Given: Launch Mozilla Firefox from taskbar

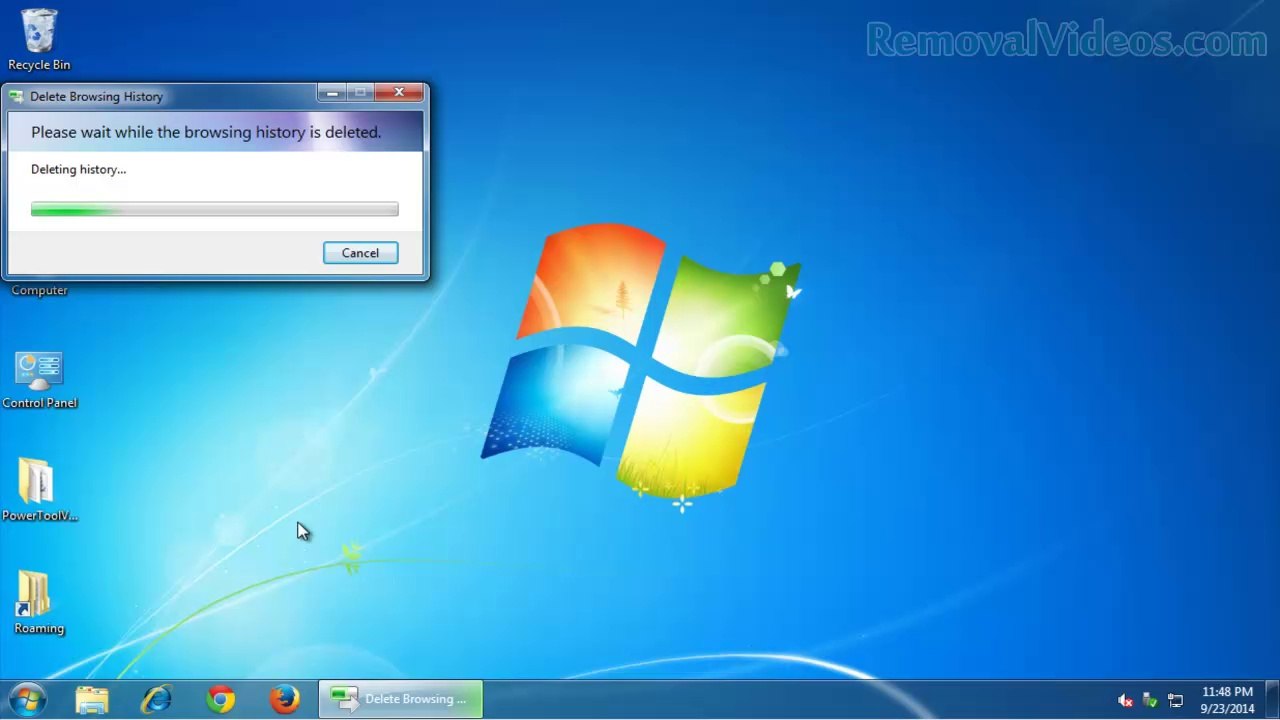Looking at the screenshot, I should point(285,699).
